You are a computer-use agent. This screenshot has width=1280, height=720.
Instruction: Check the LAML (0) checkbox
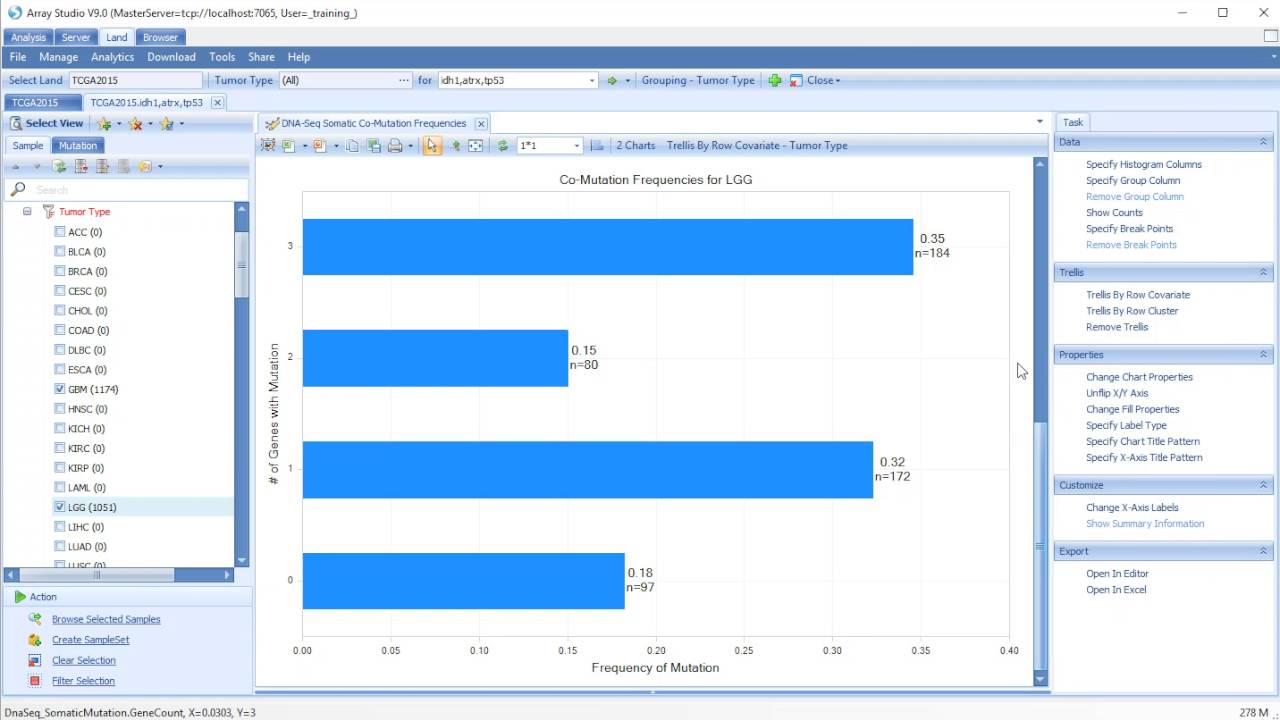coord(60,487)
